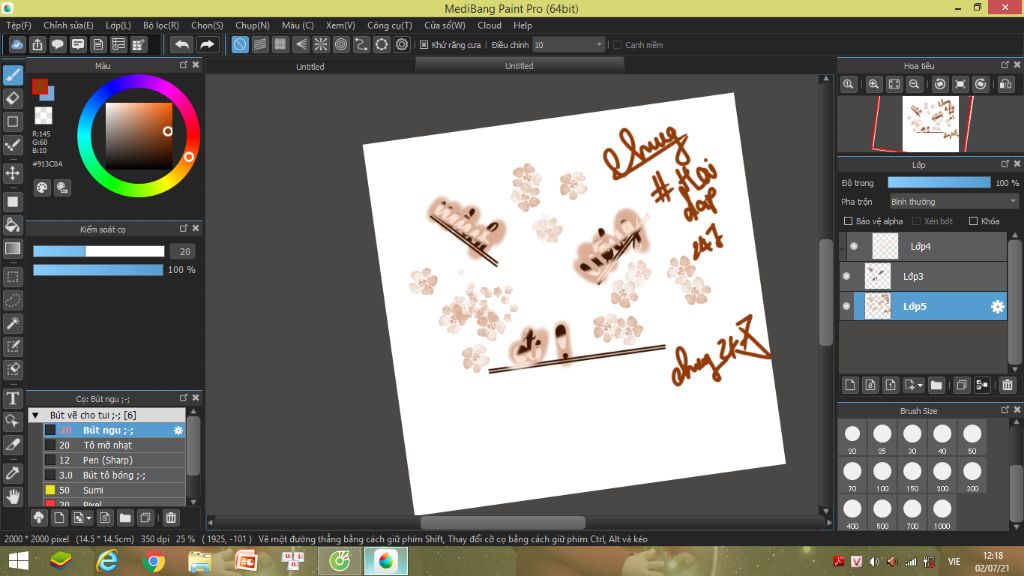Turn off snap using the crossed-circle icon
1024x576 pixels.
pos(240,44)
